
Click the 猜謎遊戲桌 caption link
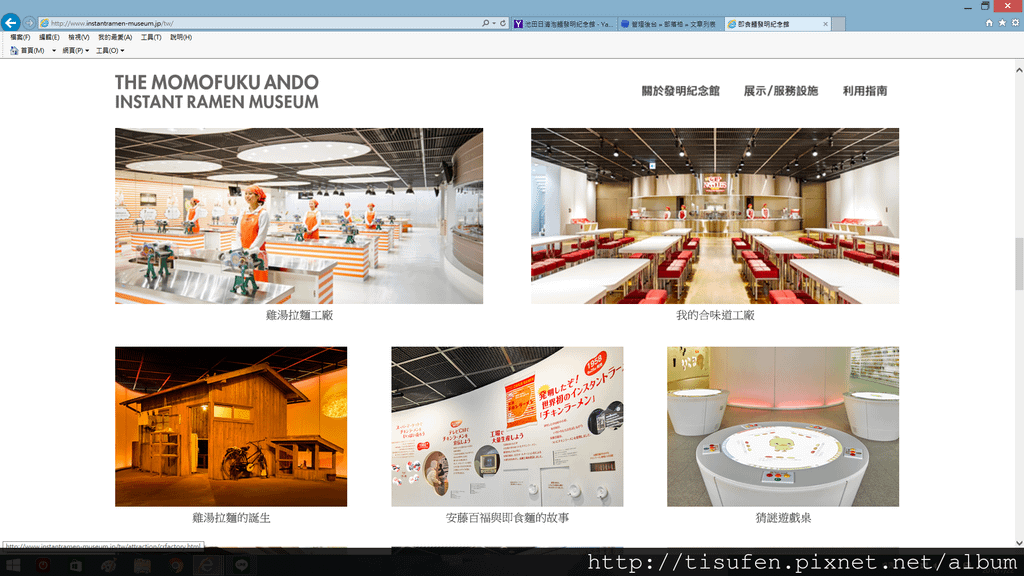[783, 518]
